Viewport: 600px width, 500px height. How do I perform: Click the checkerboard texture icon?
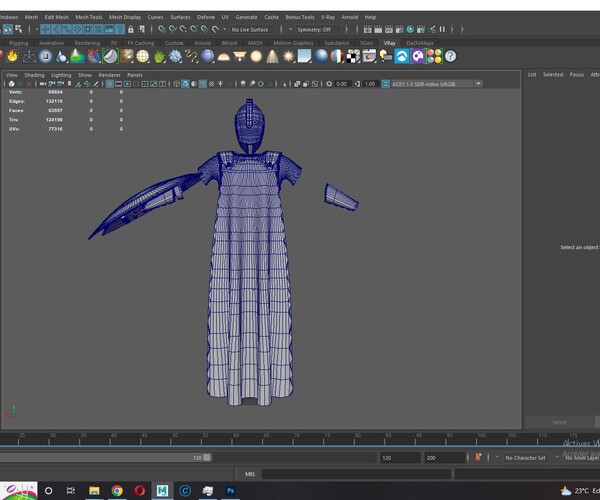coord(353,56)
